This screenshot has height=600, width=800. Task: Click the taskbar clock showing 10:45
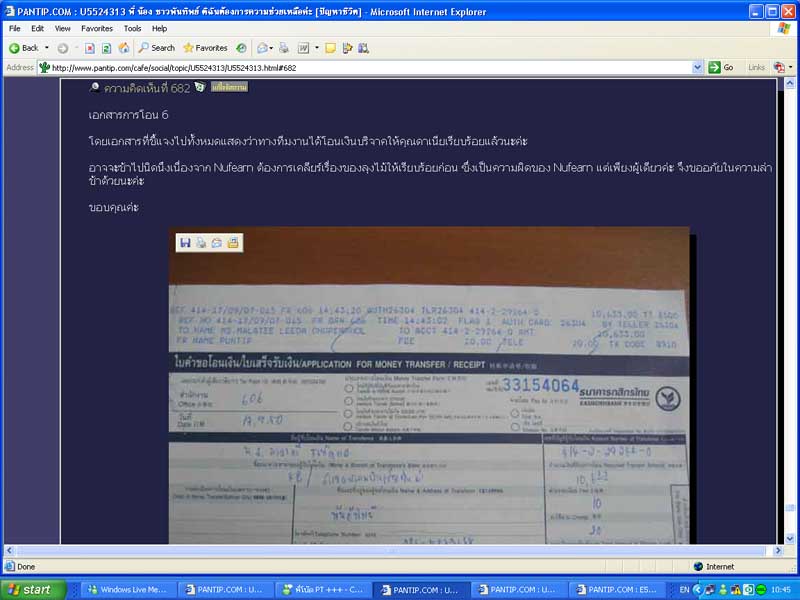(x=782, y=589)
